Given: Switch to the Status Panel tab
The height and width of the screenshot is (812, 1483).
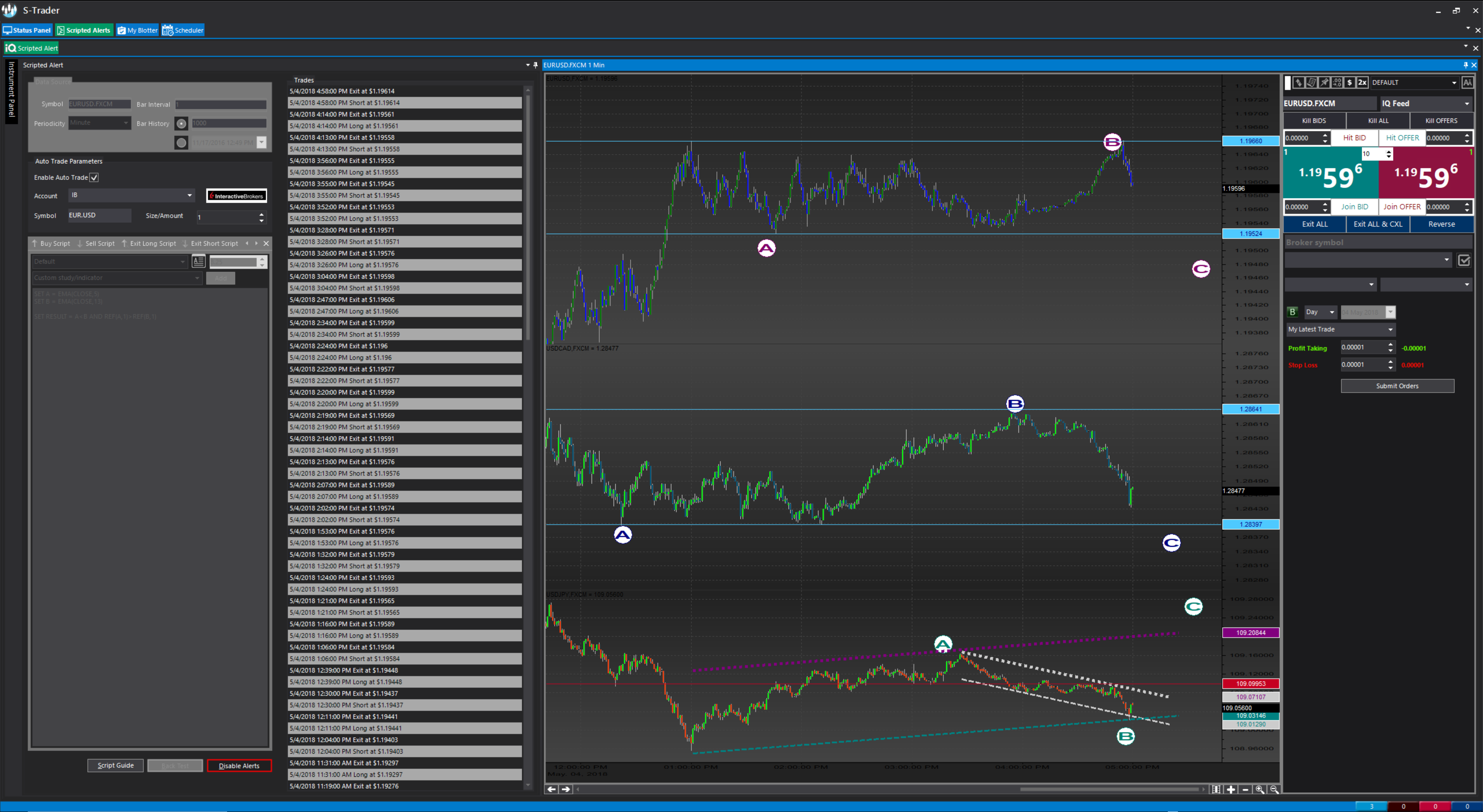Looking at the screenshot, I should (x=27, y=30).
